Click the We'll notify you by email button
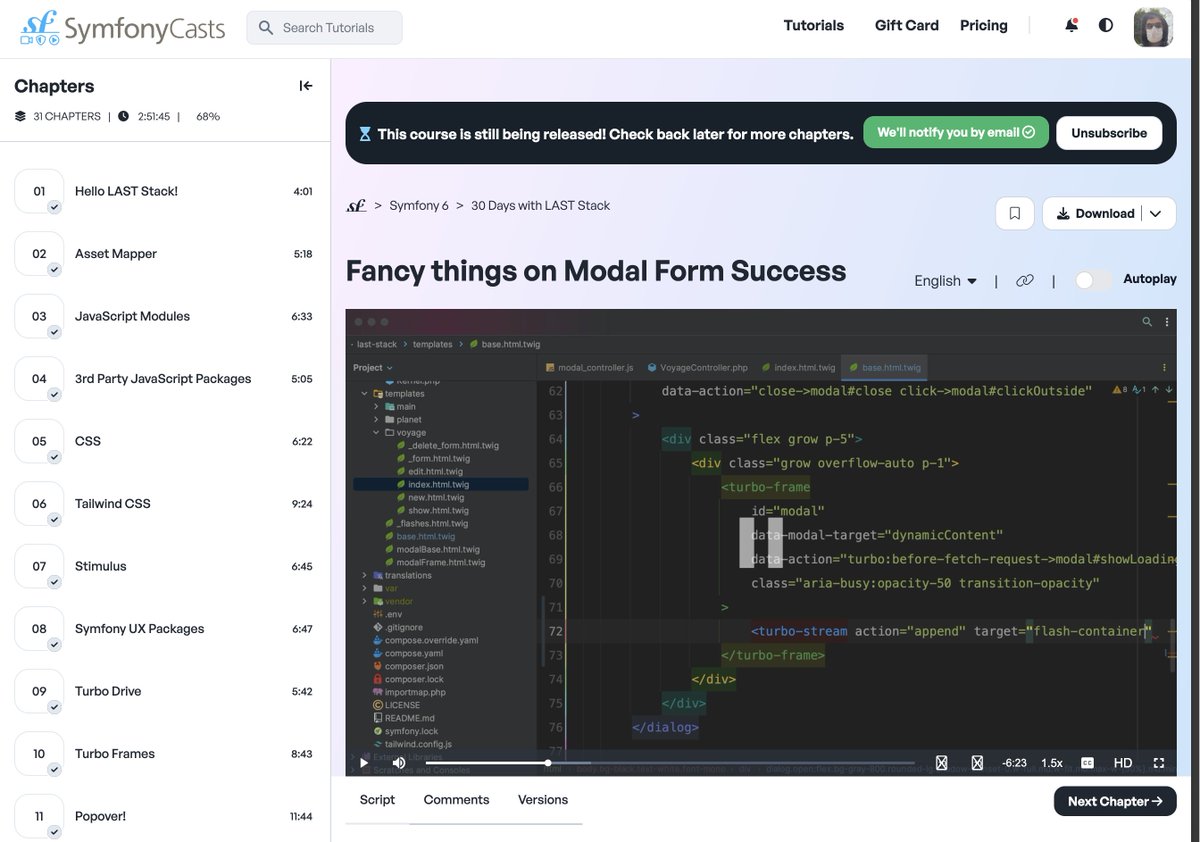 (x=956, y=132)
